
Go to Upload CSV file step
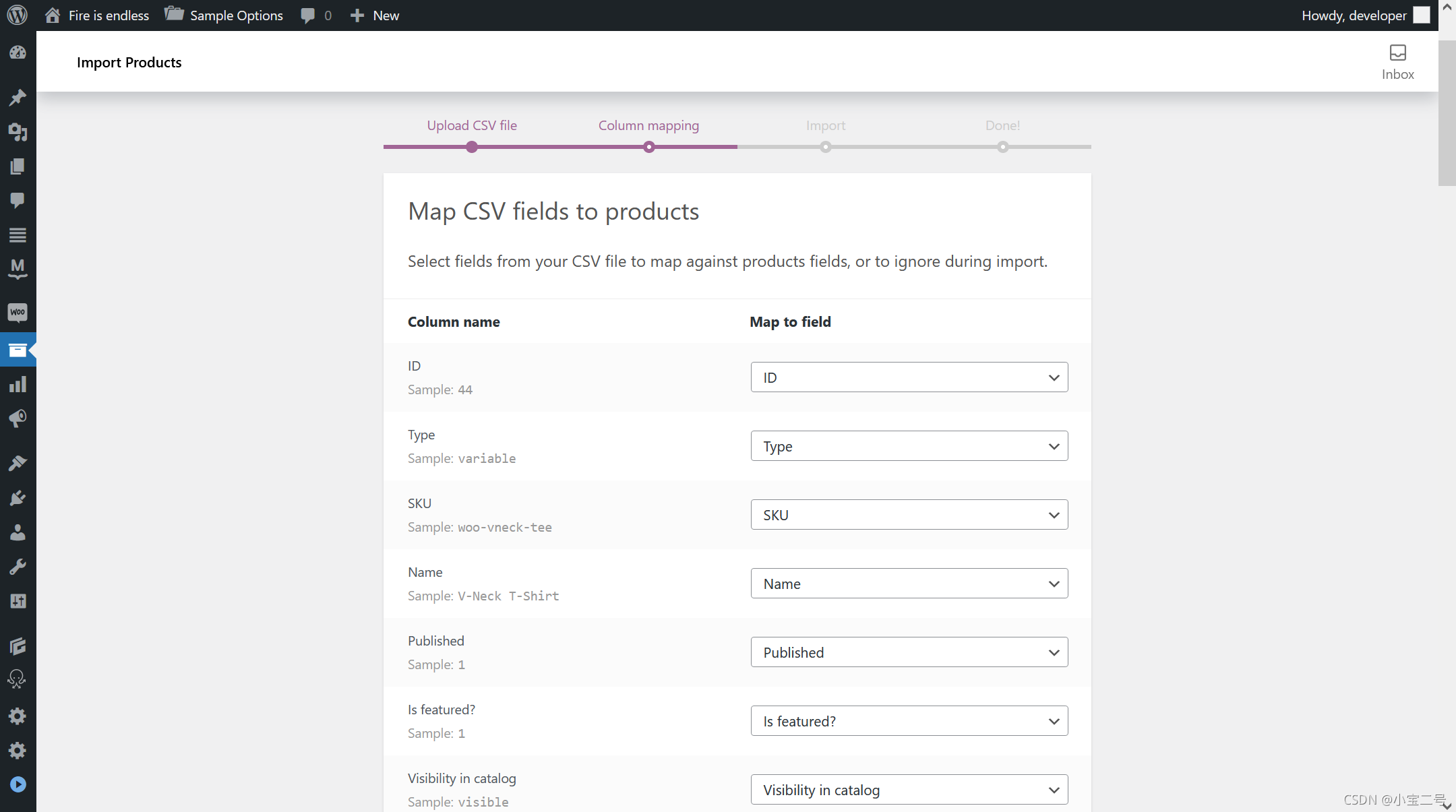pos(472,126)
